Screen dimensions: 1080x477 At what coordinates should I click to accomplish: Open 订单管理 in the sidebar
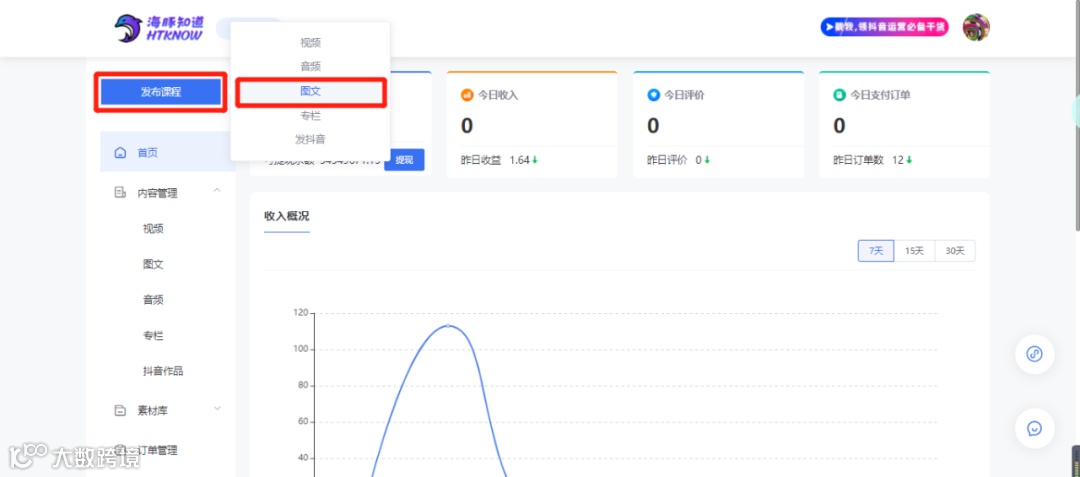[158, 450]
